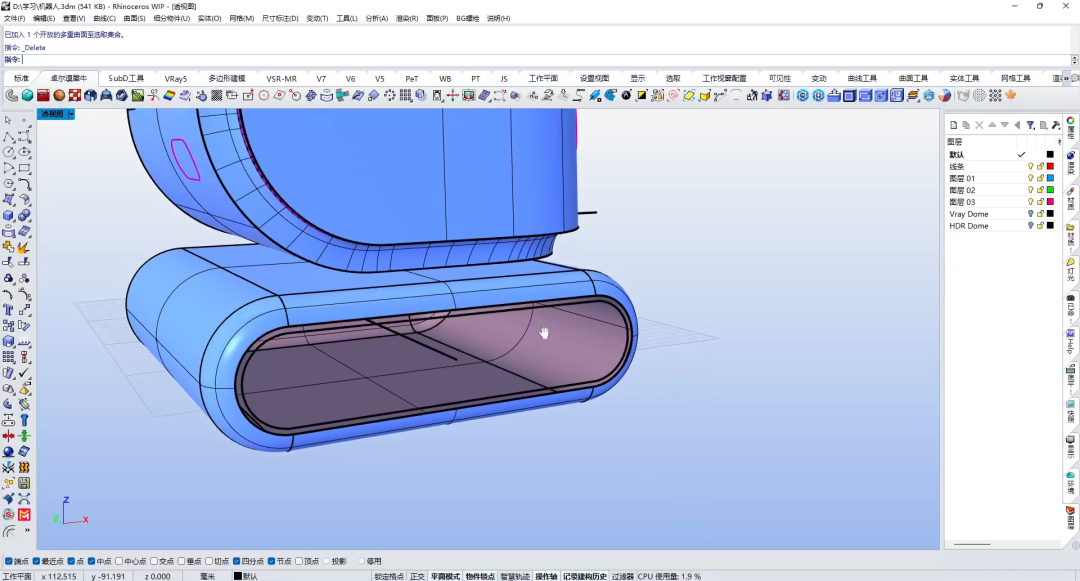This screenshot has height=581, width=1080.
Task: Toggle visibility bulb of 线条 layer
Action: point(1030,167)
